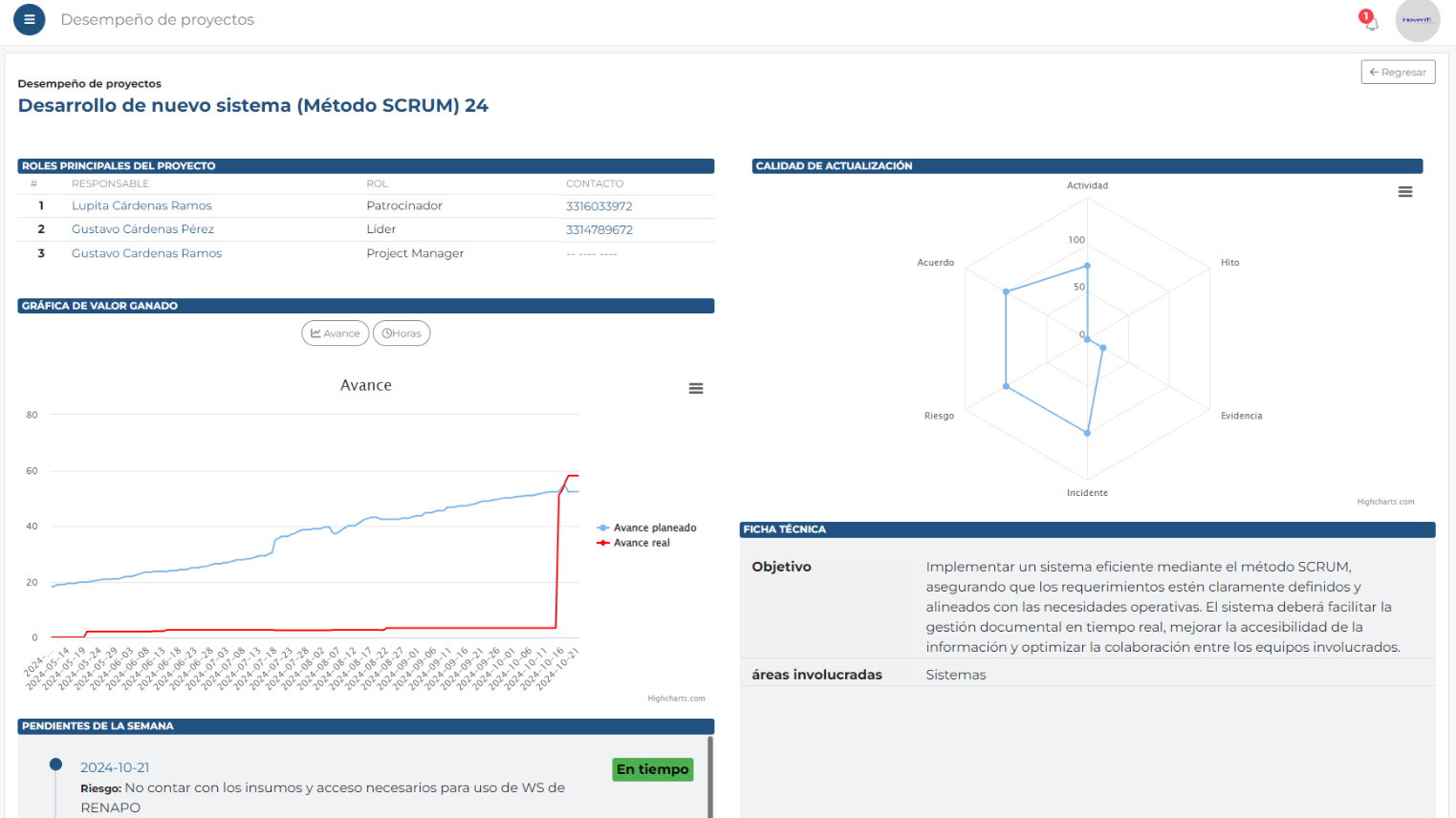Toggle Avance real series in legend
Viewport: 1456px width, 818px height.
641,543
